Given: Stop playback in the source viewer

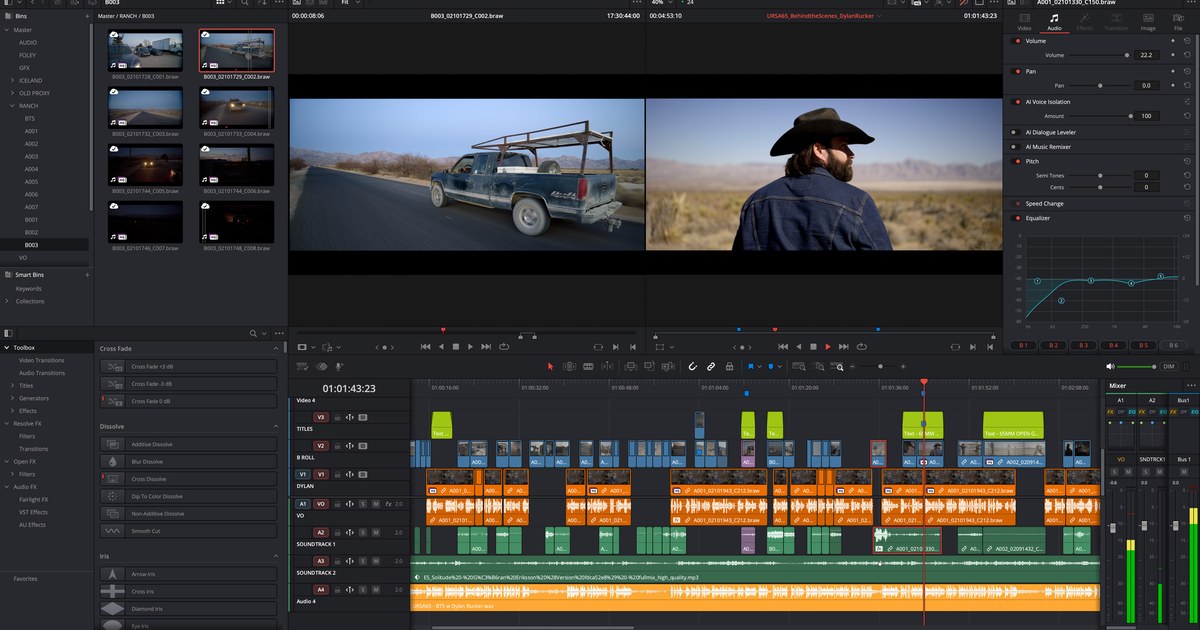Looking at the screenshot, I should point(456,346).
